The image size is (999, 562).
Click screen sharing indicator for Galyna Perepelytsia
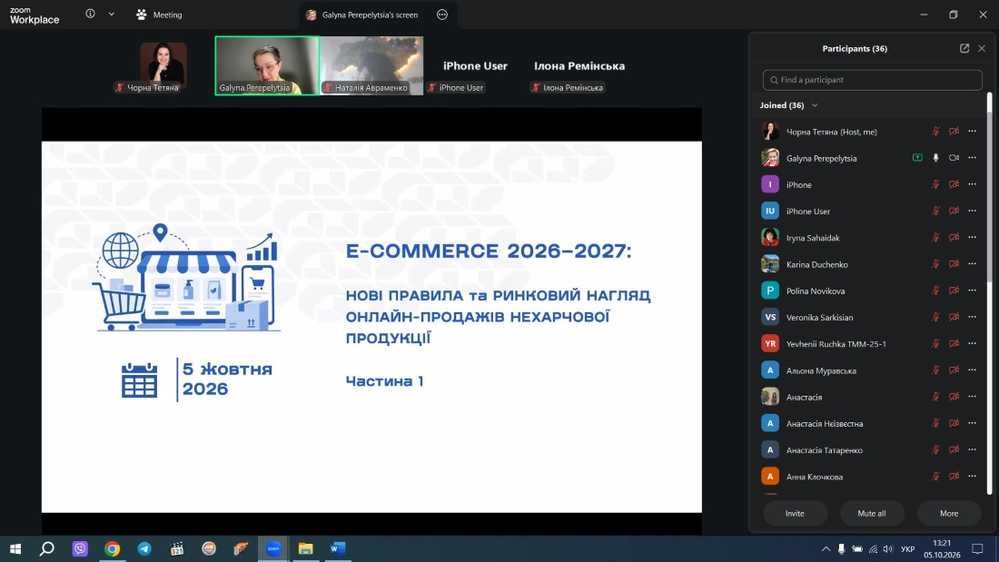(917, 158)
